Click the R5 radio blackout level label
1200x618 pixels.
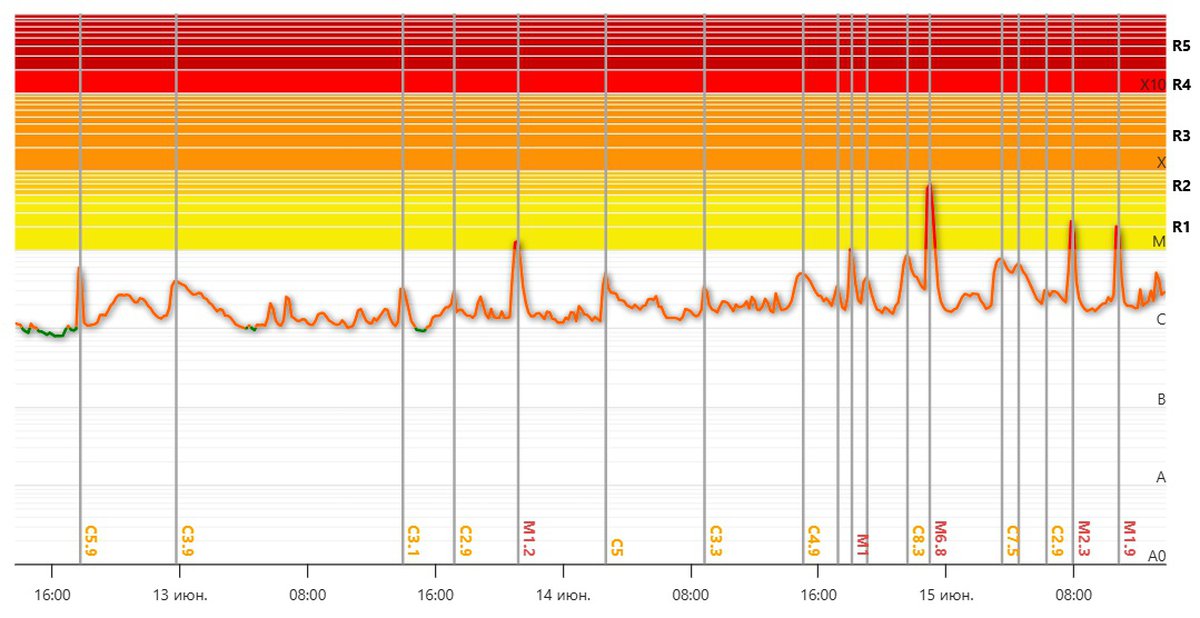pos(1181,46)
